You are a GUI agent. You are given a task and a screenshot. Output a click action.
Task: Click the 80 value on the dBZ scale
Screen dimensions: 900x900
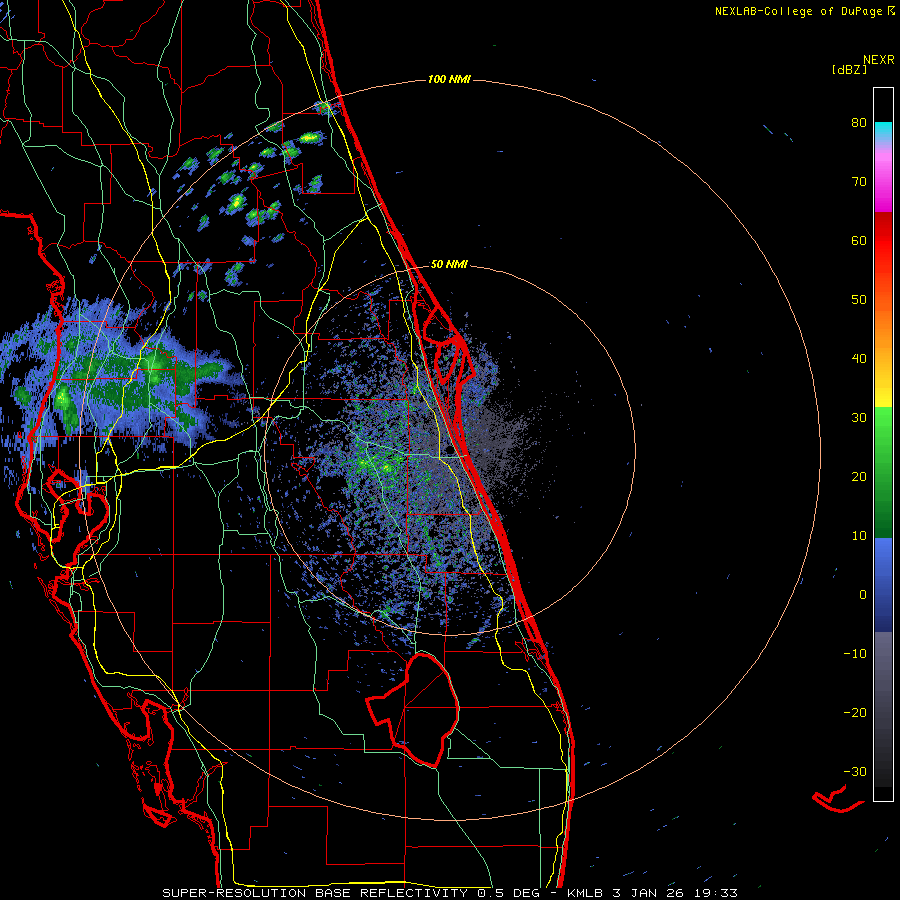859,123
